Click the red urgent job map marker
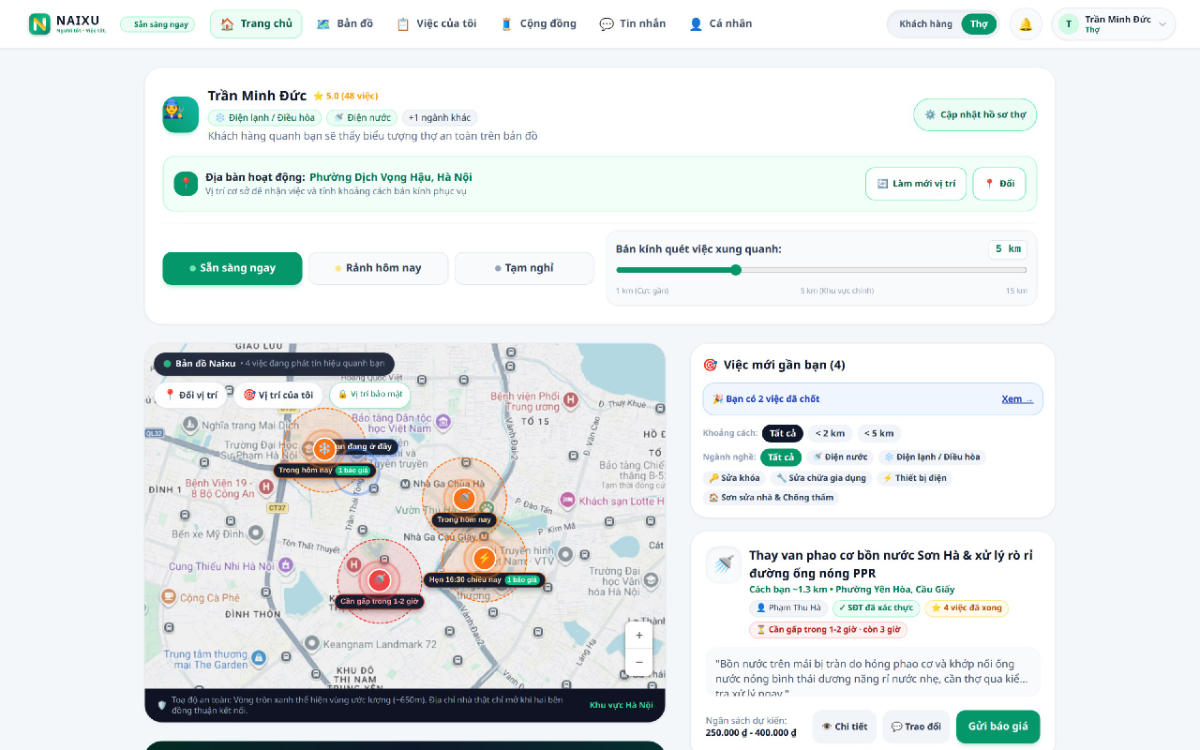1200x750 pixels. 379,580
